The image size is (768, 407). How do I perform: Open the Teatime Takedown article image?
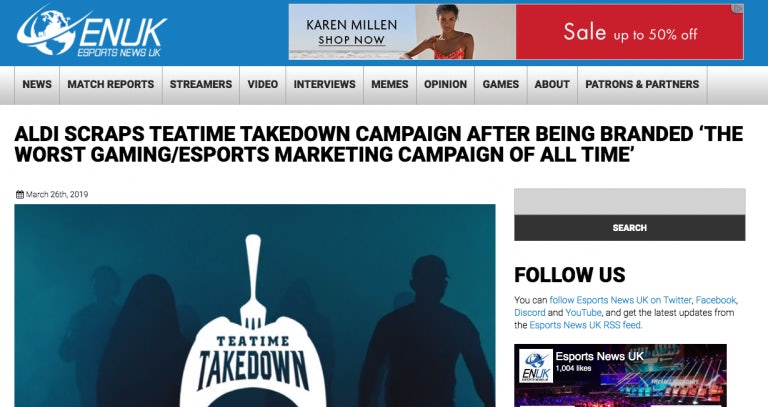[x=255, y=306]
